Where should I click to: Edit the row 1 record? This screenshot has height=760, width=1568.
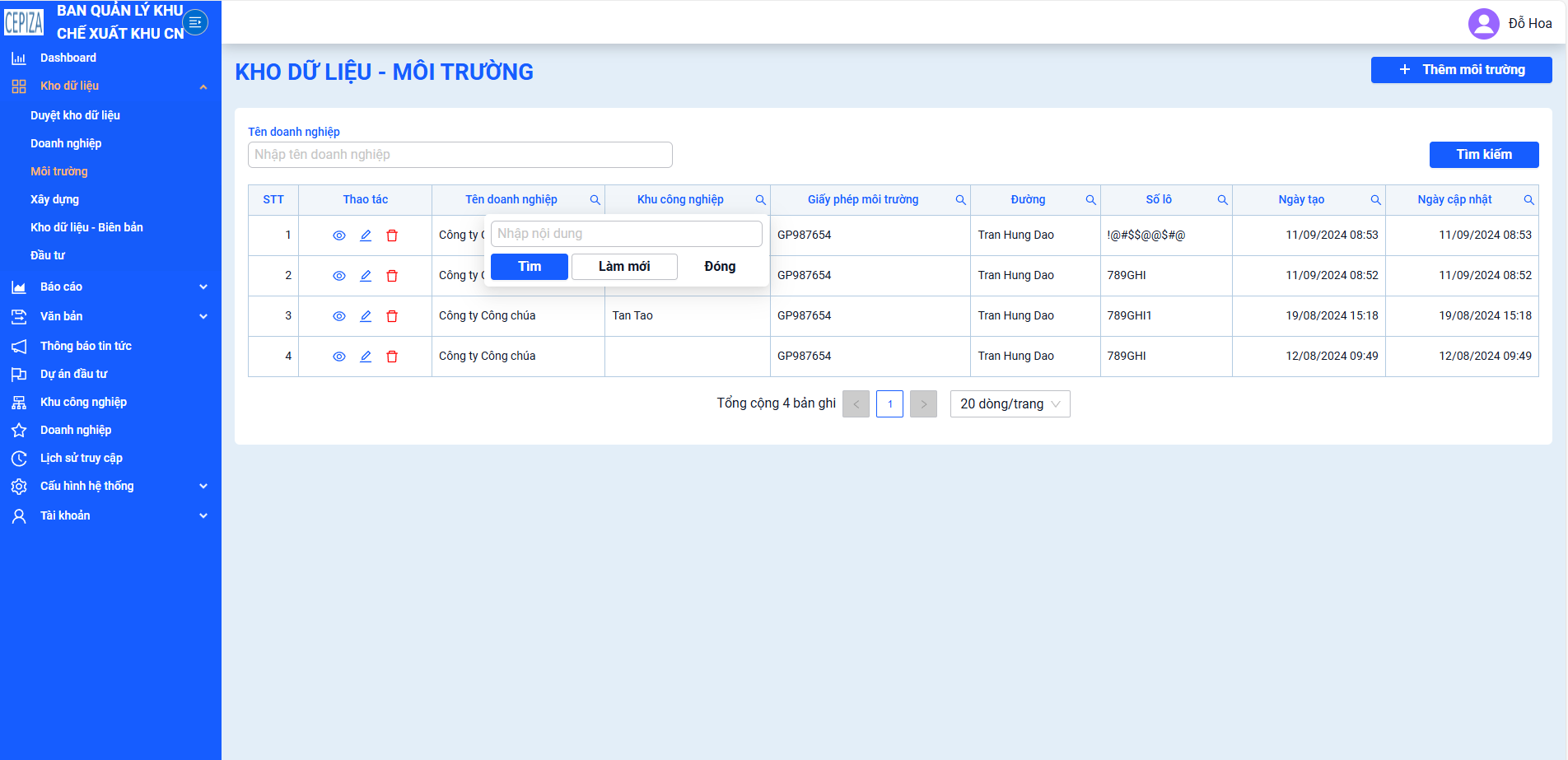click(366, 235)
